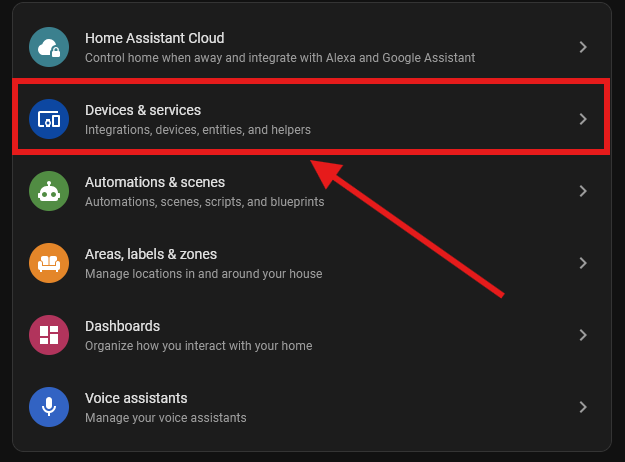Click the microphone Voice assistants icon
This screenshot has width=625, height=462.
pos(48,407)
